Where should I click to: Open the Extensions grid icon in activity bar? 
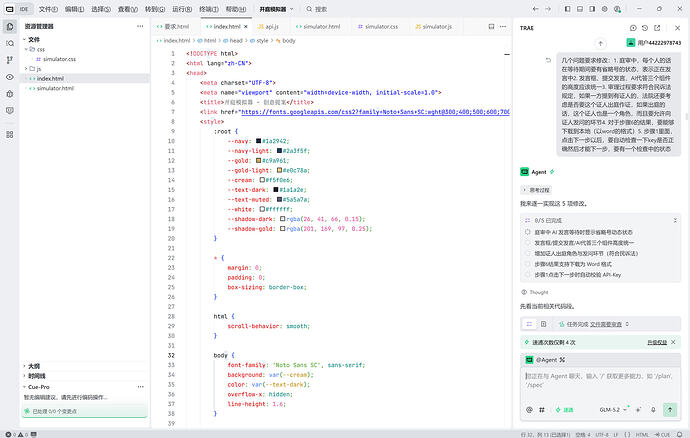[10, 134]
